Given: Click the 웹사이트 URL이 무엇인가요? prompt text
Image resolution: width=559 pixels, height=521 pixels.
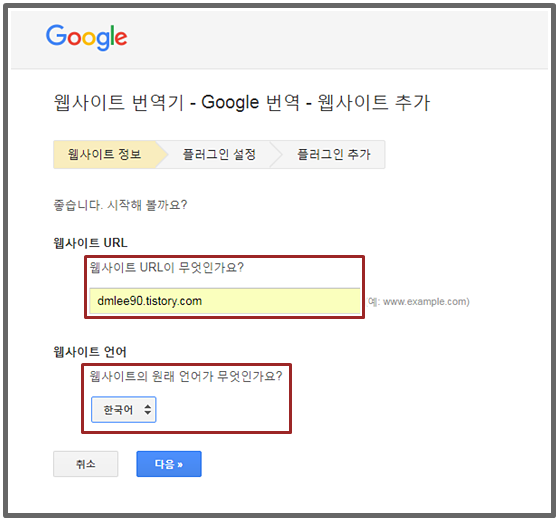Looking at the screenshot, I should 166,267.
